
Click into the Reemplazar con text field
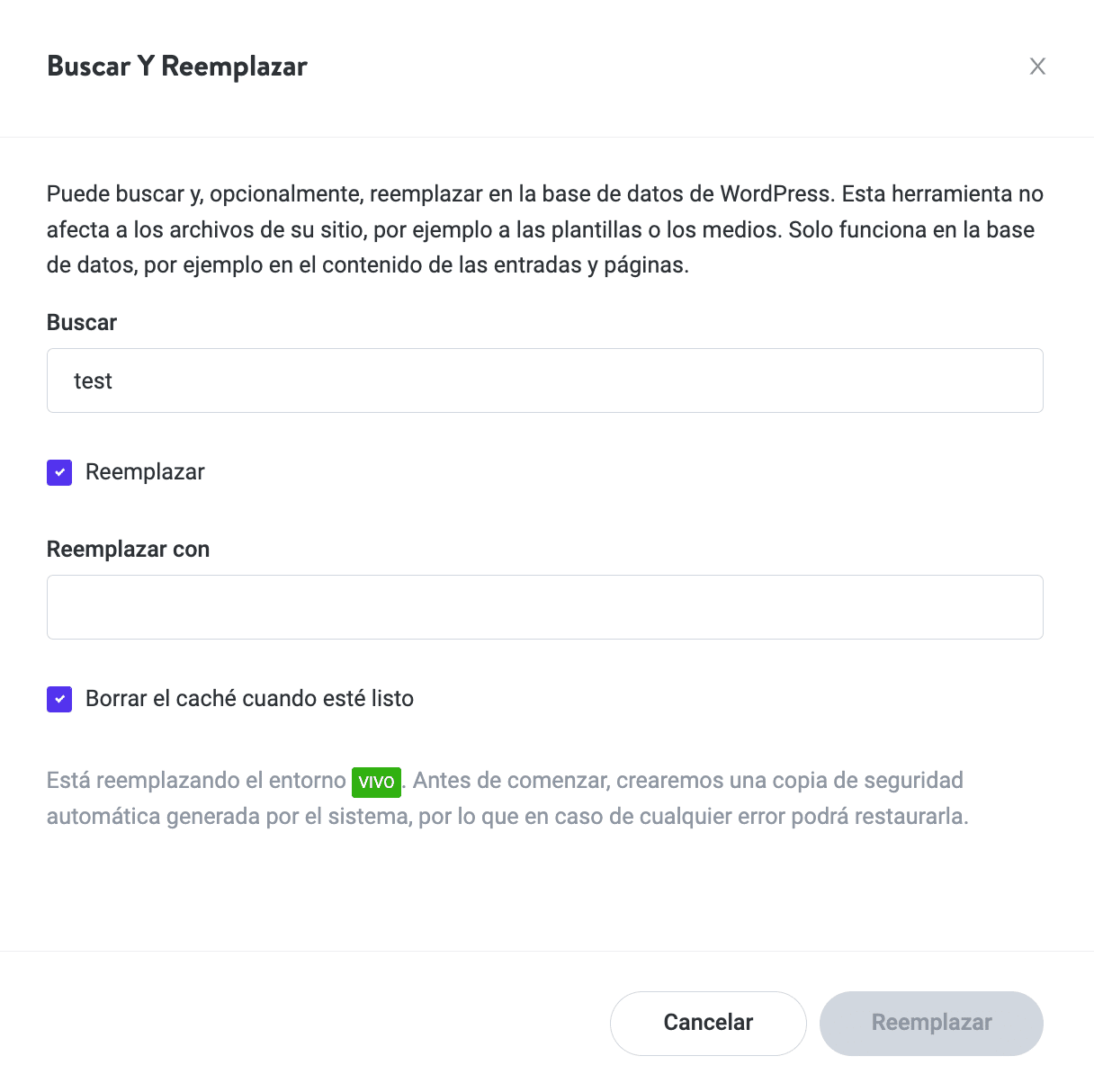[x=544, y=607]
